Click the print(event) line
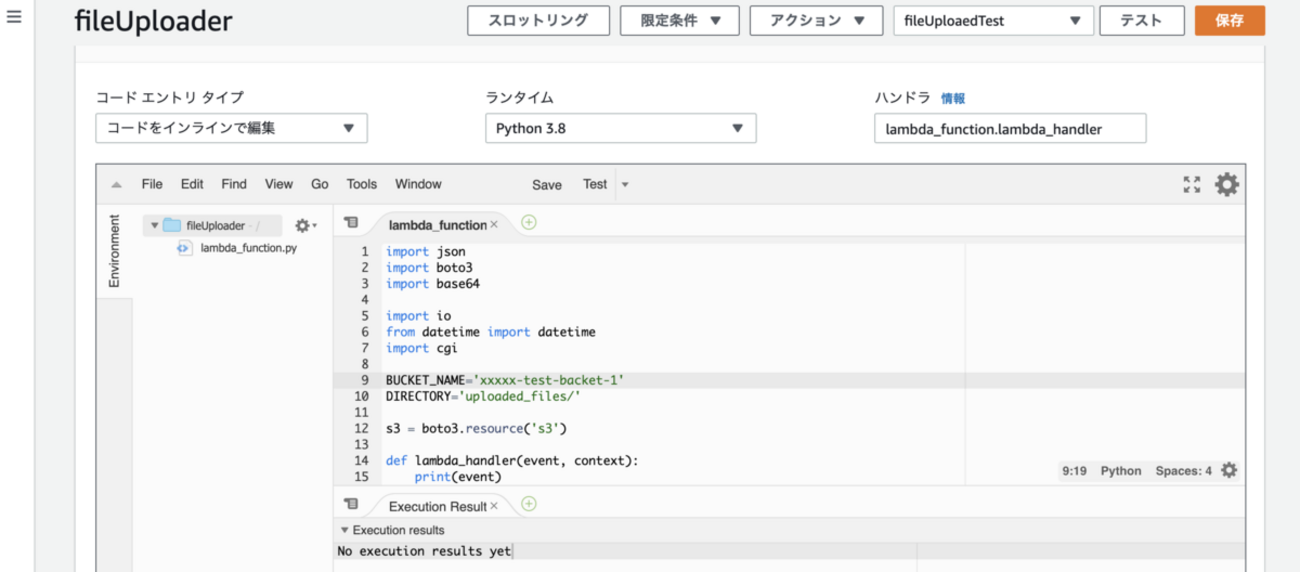Viewport: 1300px width, 572px height. 458,476
